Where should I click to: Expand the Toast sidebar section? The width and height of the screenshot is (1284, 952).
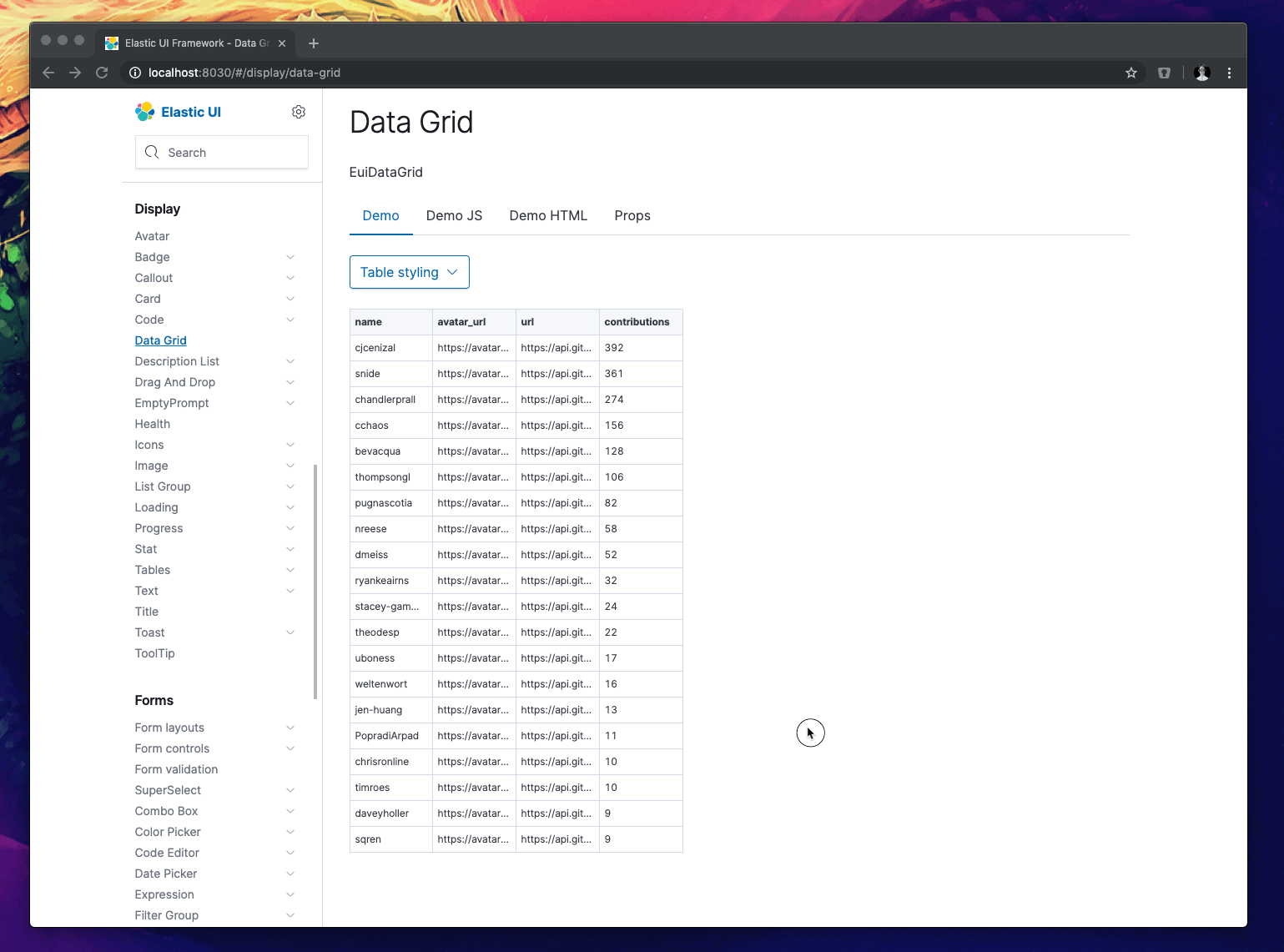290,632
